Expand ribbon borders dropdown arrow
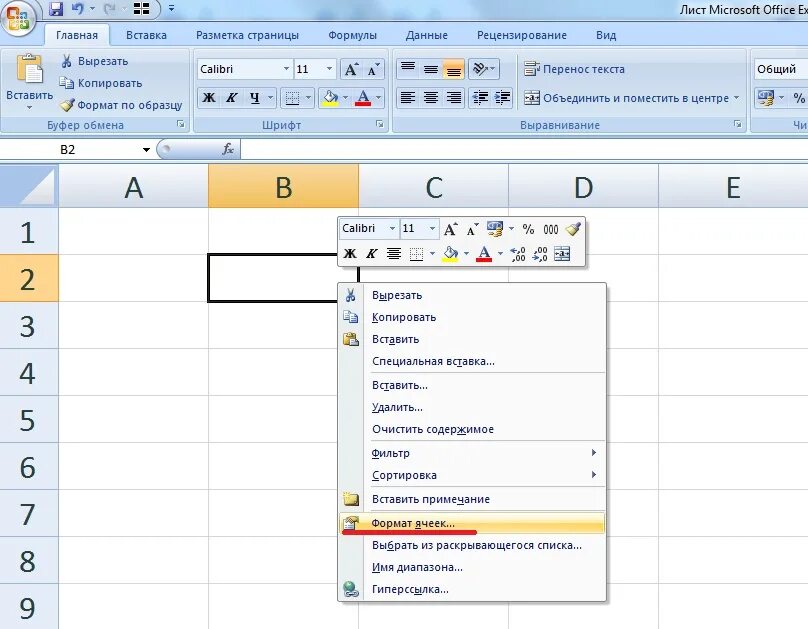 tap(308, 98)
